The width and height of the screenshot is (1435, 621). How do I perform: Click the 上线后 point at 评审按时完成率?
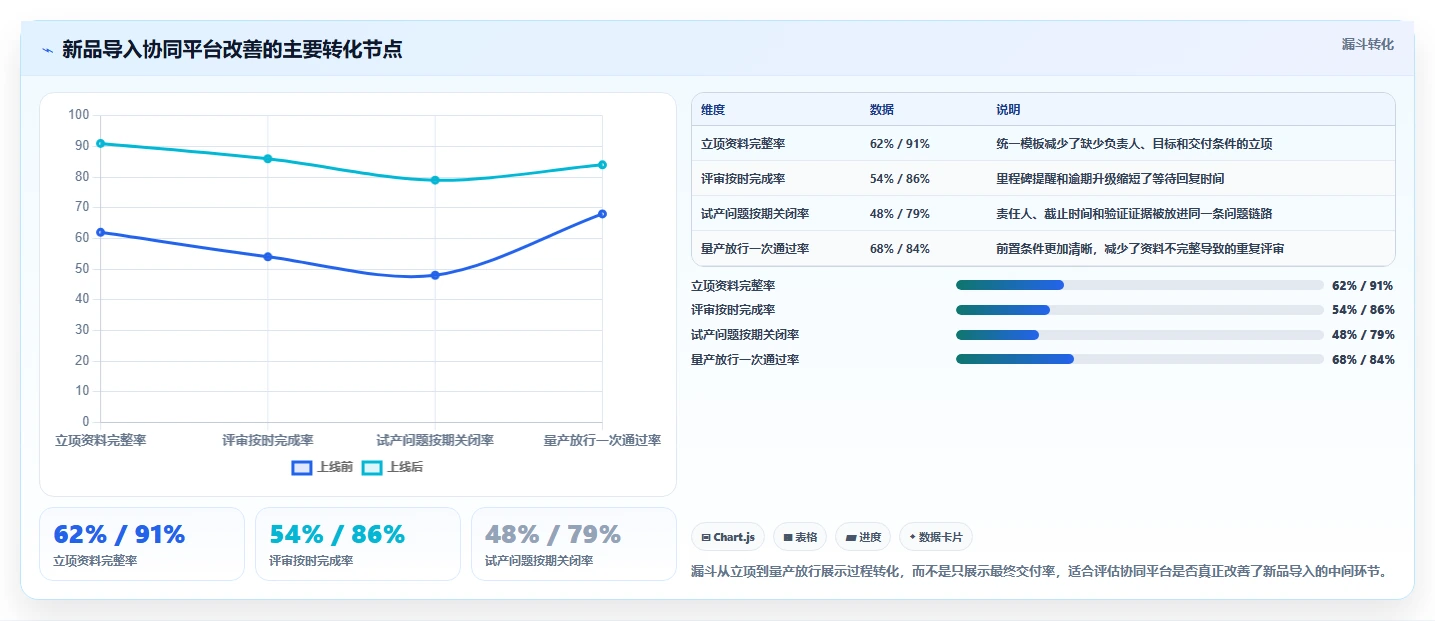tap(267, 158)
